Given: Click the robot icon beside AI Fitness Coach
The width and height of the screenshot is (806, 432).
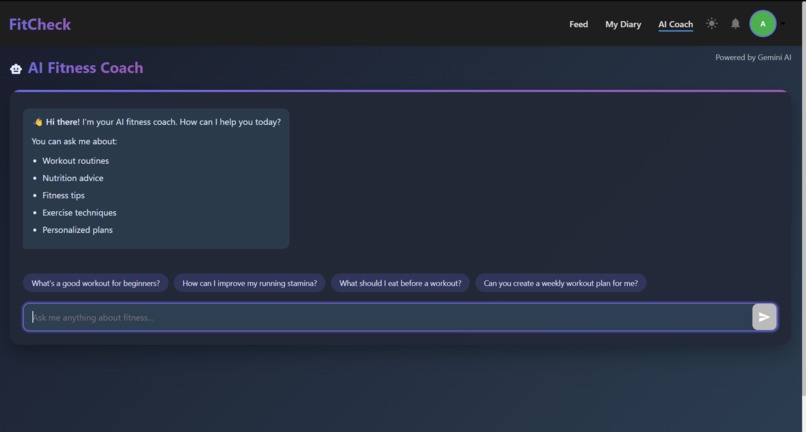Looking at the screenshot, I should pyautogui.click(x=16, y=68).
